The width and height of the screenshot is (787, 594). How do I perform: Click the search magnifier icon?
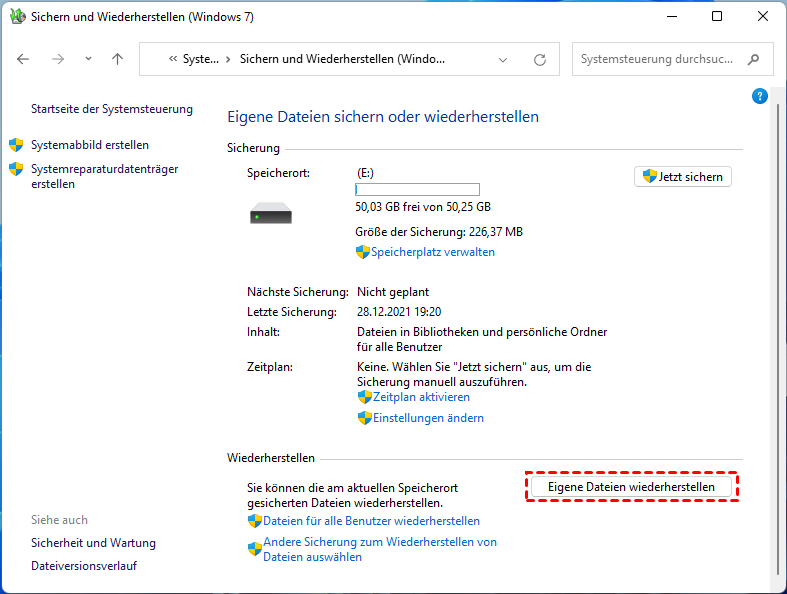click(x=753, y=59)
